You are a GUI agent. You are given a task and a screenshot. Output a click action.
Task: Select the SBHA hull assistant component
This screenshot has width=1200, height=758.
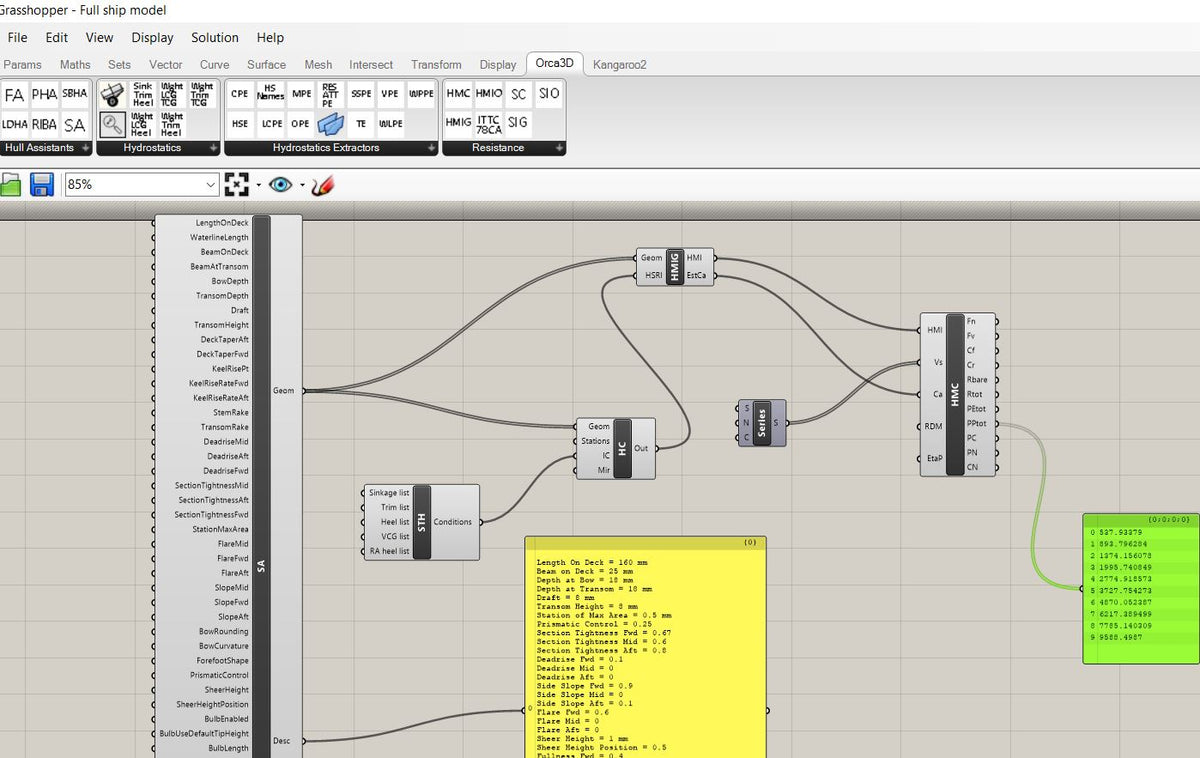coord(75,94)
